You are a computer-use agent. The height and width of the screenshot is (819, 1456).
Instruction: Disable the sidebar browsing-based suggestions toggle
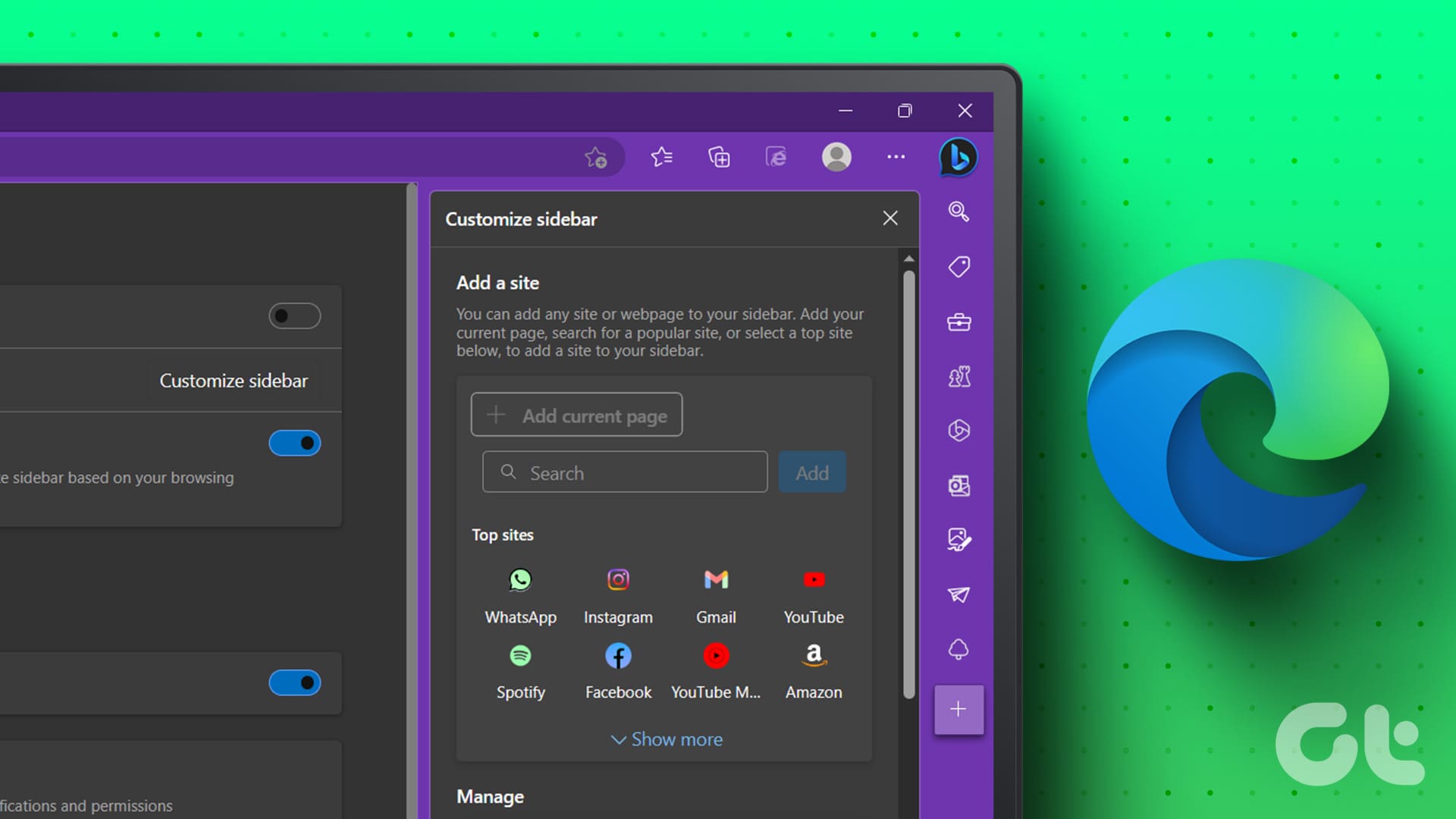(x=294, y=443)
